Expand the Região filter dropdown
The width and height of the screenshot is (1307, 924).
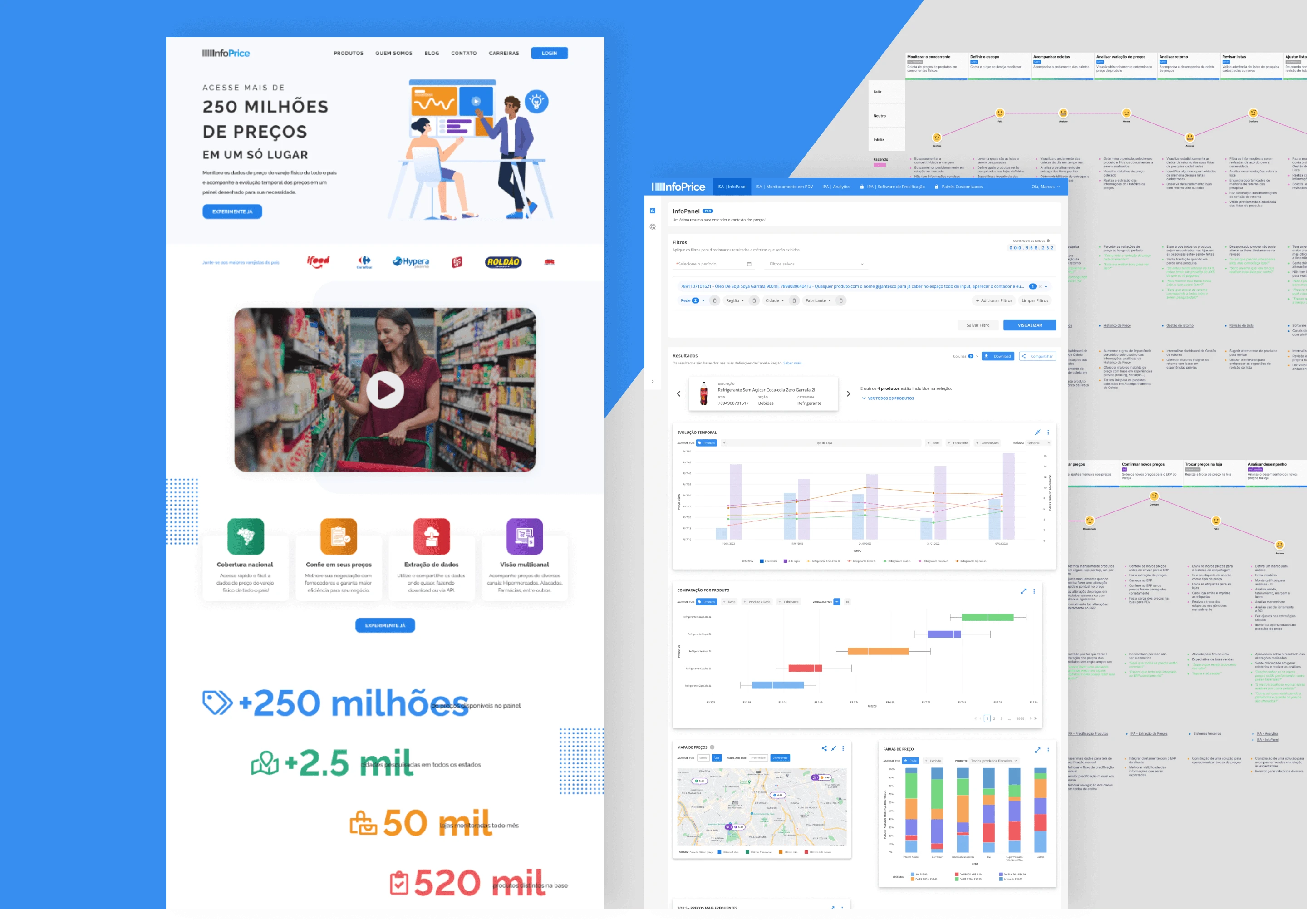pos(734,300)
